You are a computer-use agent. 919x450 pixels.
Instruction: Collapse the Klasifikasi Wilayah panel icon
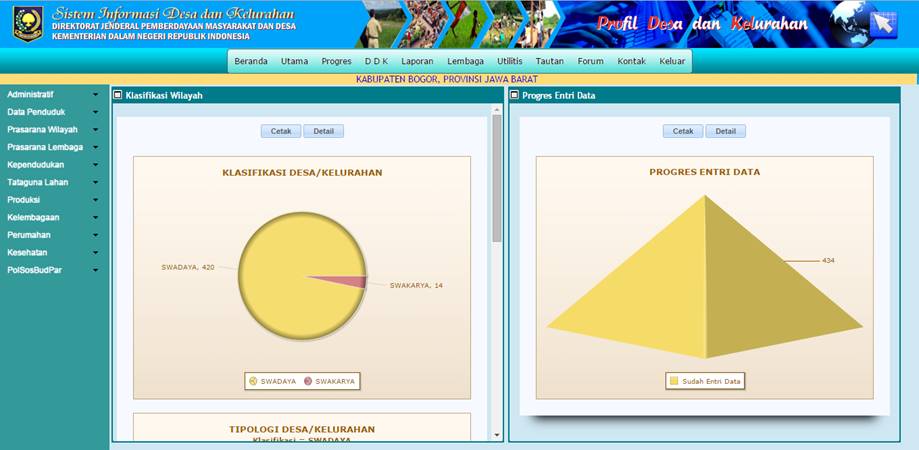(x=118, y=95)
